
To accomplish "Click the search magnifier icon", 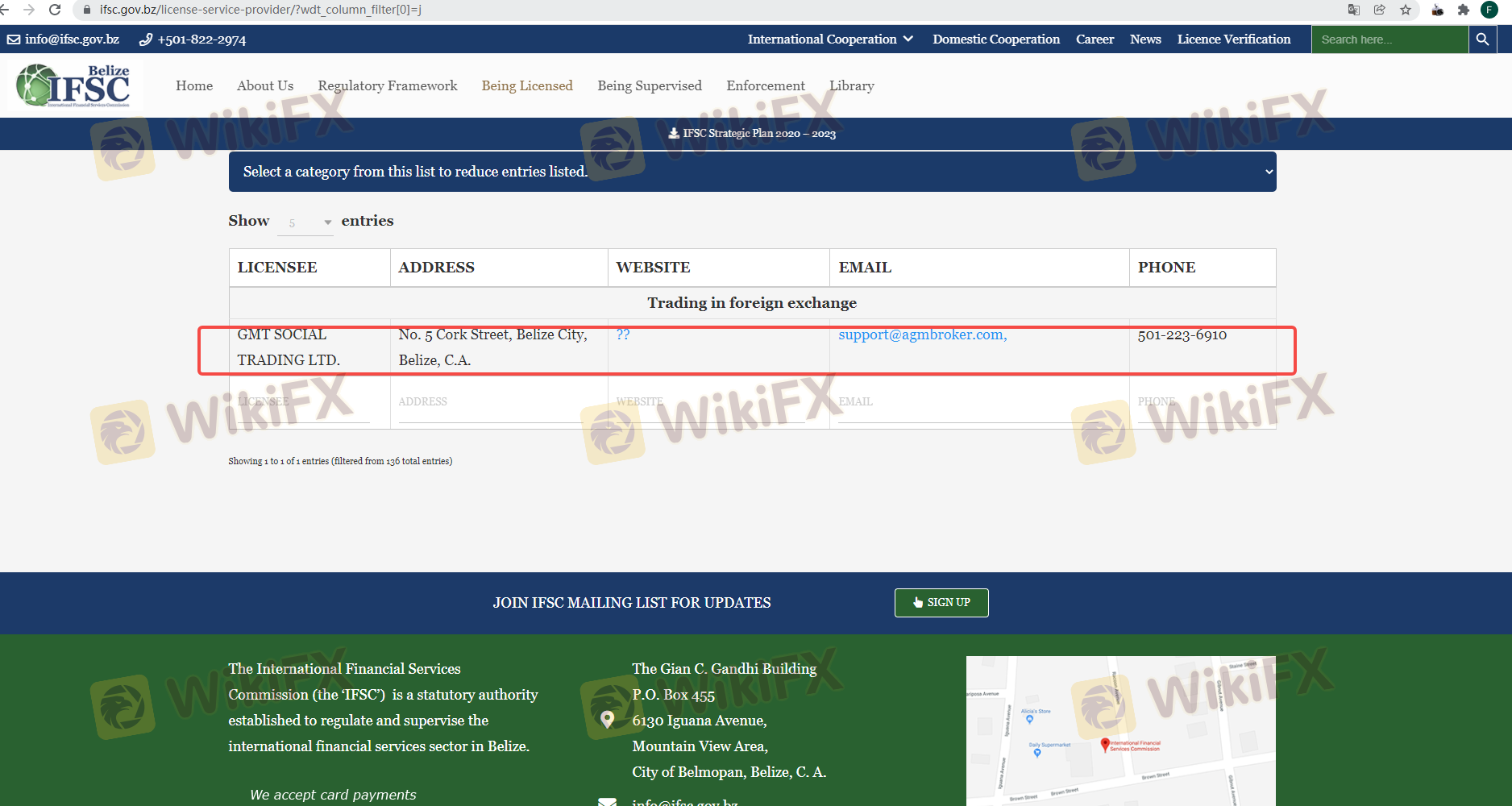I will 1482,39.
